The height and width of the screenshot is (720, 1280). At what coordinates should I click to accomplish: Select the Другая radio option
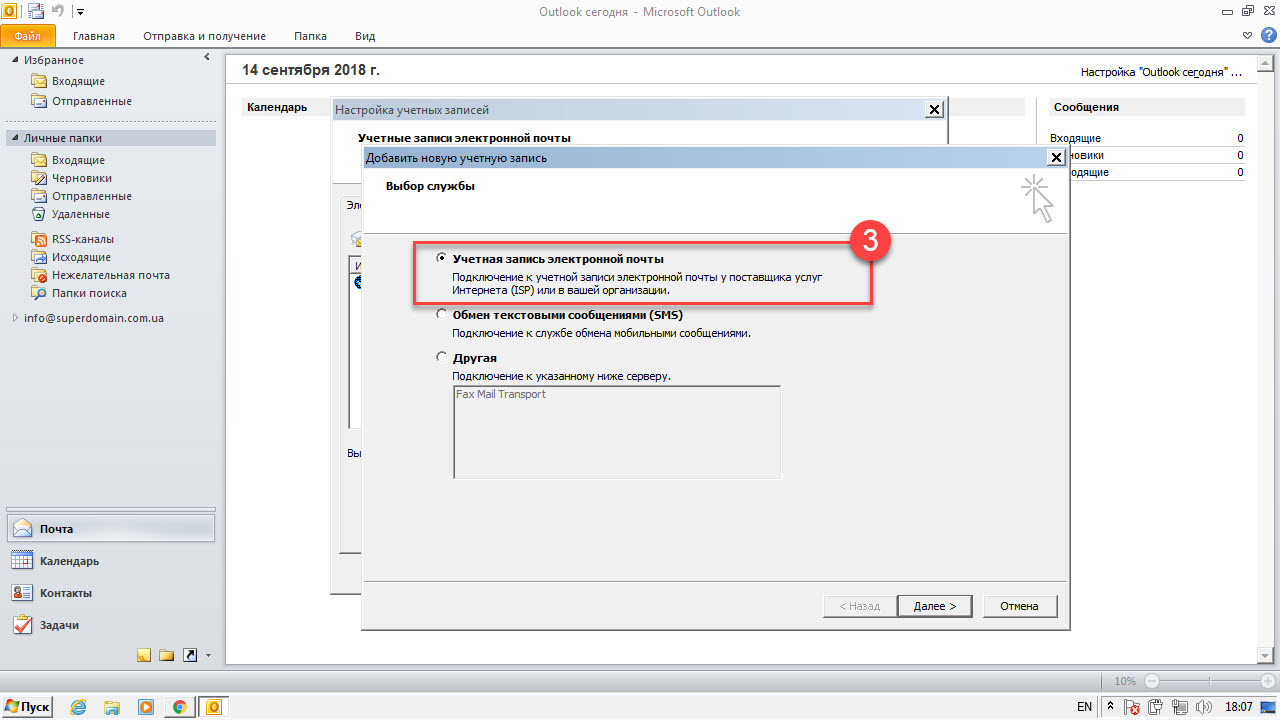point(441,357)
